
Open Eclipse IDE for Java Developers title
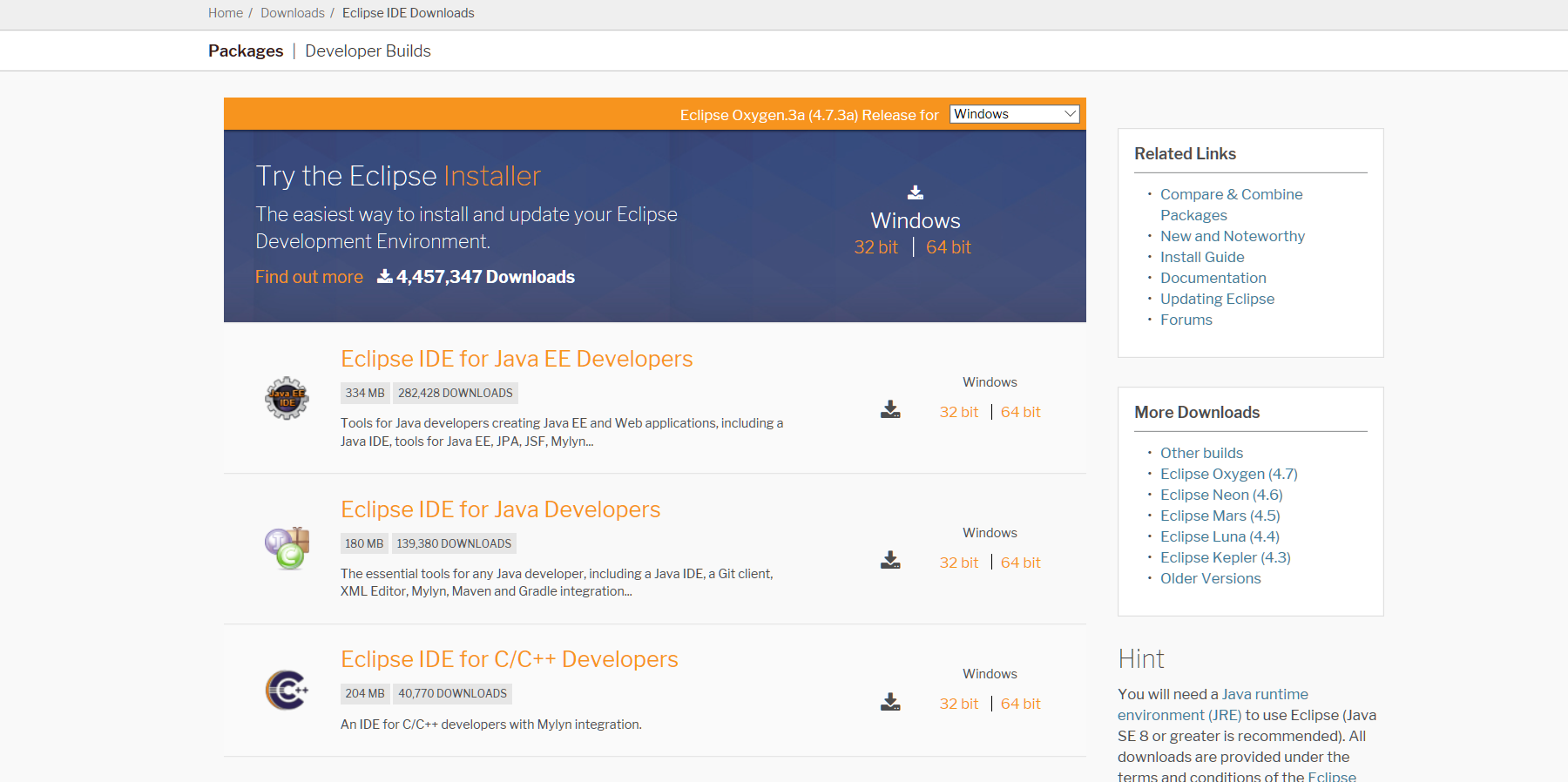click(501, 509)
